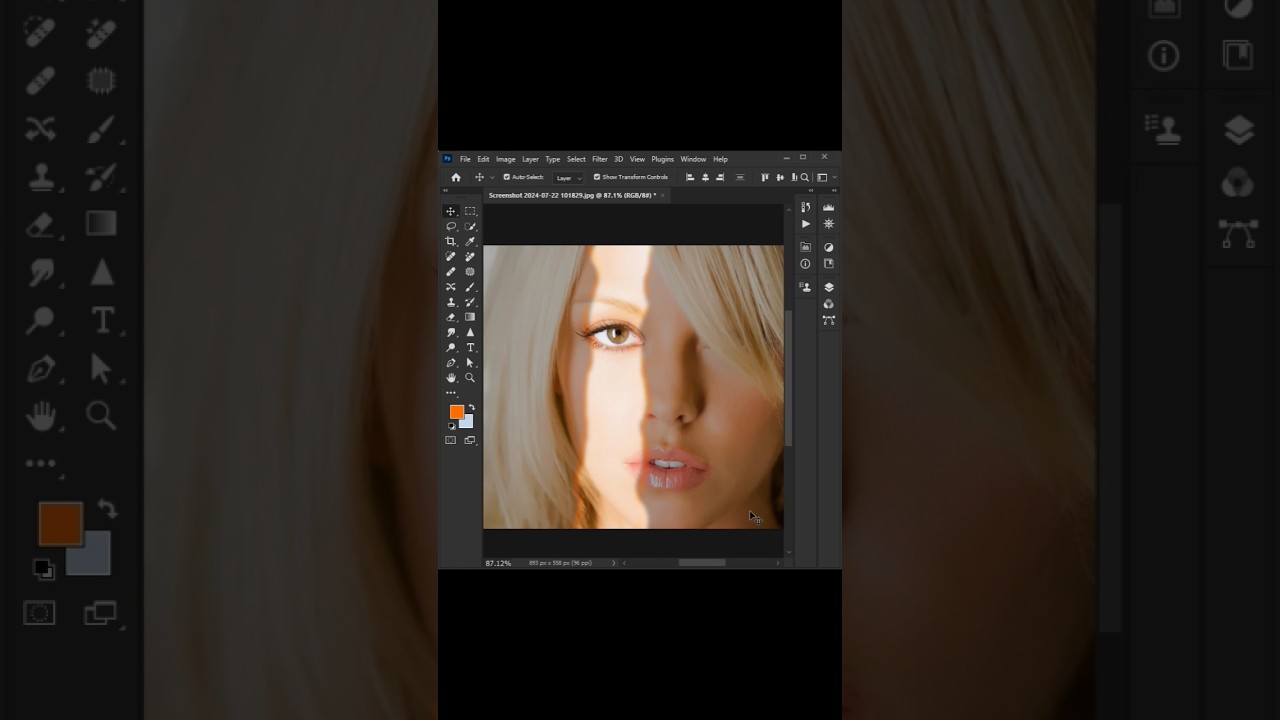Screen dimensions: 1280x720
Task: Select the Content-Aware Move tool
Action: (451, 287)
